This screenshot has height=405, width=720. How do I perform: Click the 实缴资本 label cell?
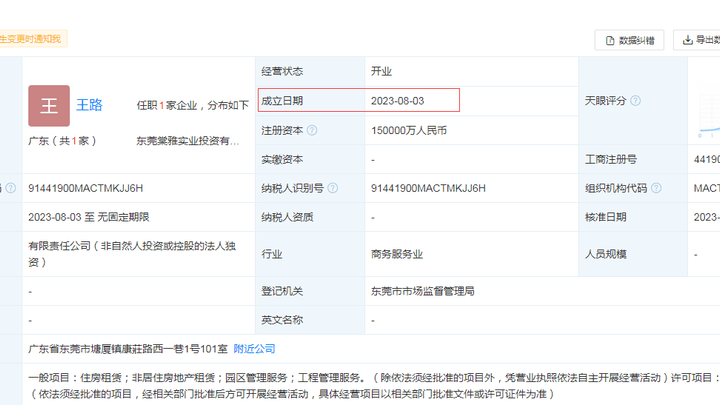[310, 160]
